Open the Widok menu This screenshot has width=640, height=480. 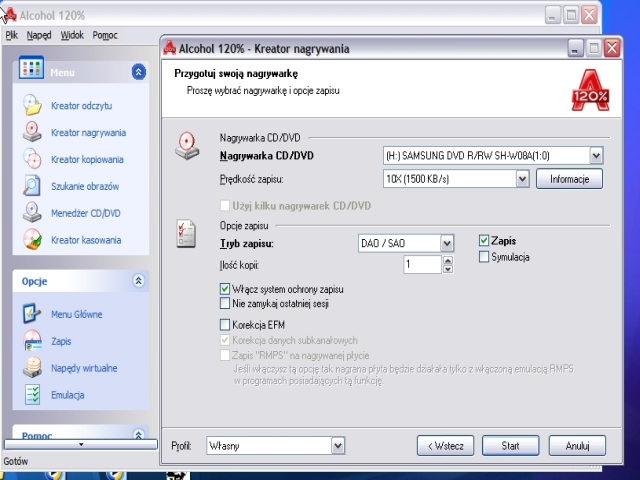click(x=72, y=36)
